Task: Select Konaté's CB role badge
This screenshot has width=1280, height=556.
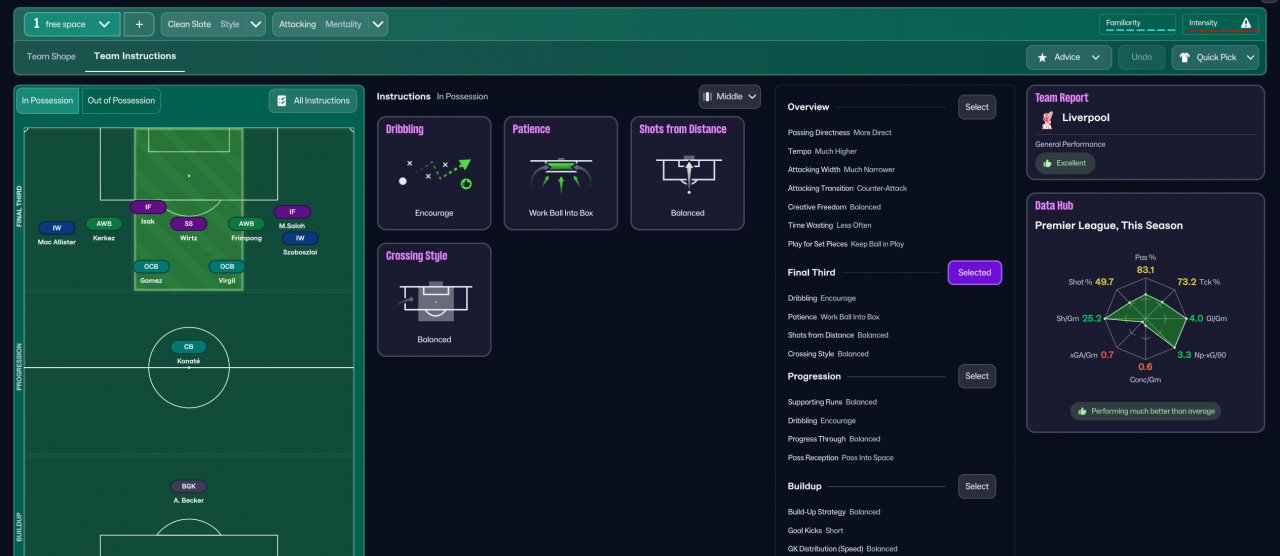Action: 188,347
